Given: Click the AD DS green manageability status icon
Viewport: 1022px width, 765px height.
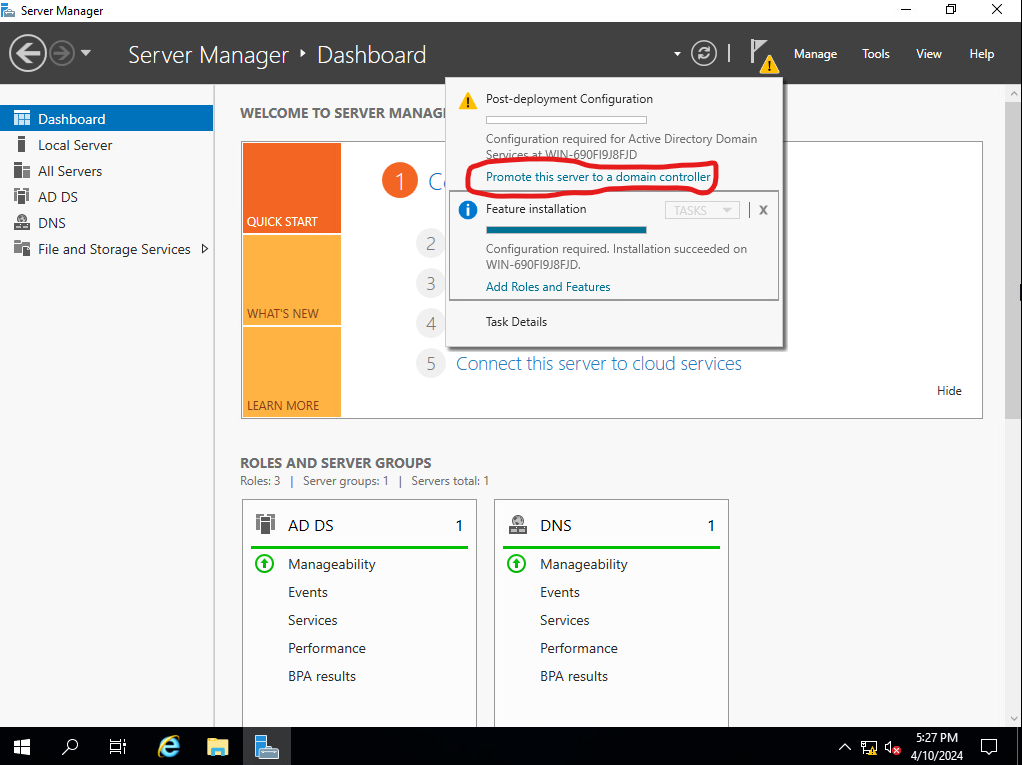Looking at the screenshot, I should pos(265,563).
